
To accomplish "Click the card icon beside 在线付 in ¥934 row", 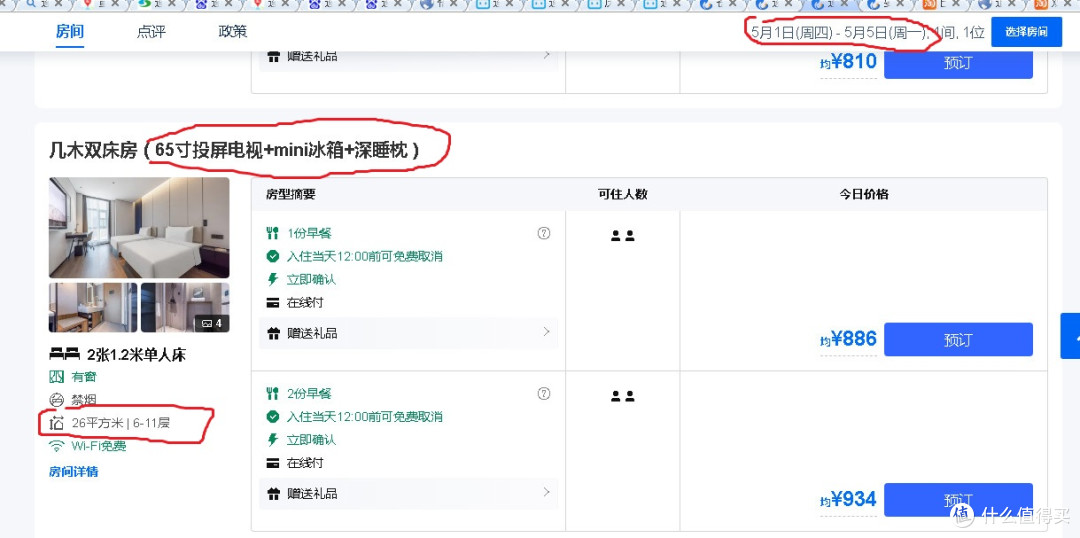I will tap(273, 463).
